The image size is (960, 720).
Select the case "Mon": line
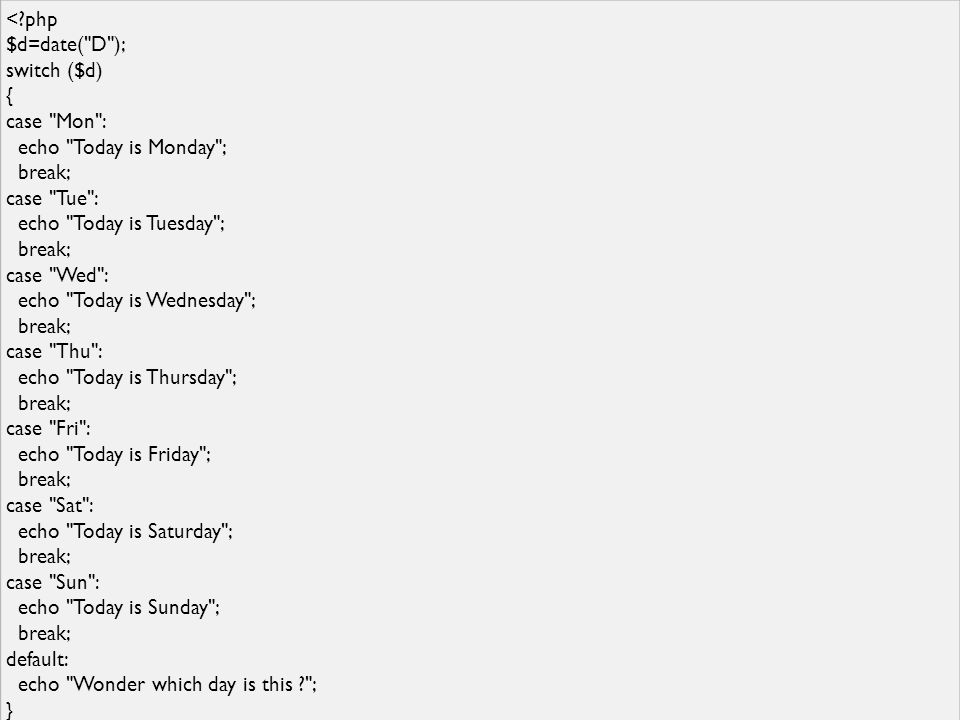pos(56,121)
